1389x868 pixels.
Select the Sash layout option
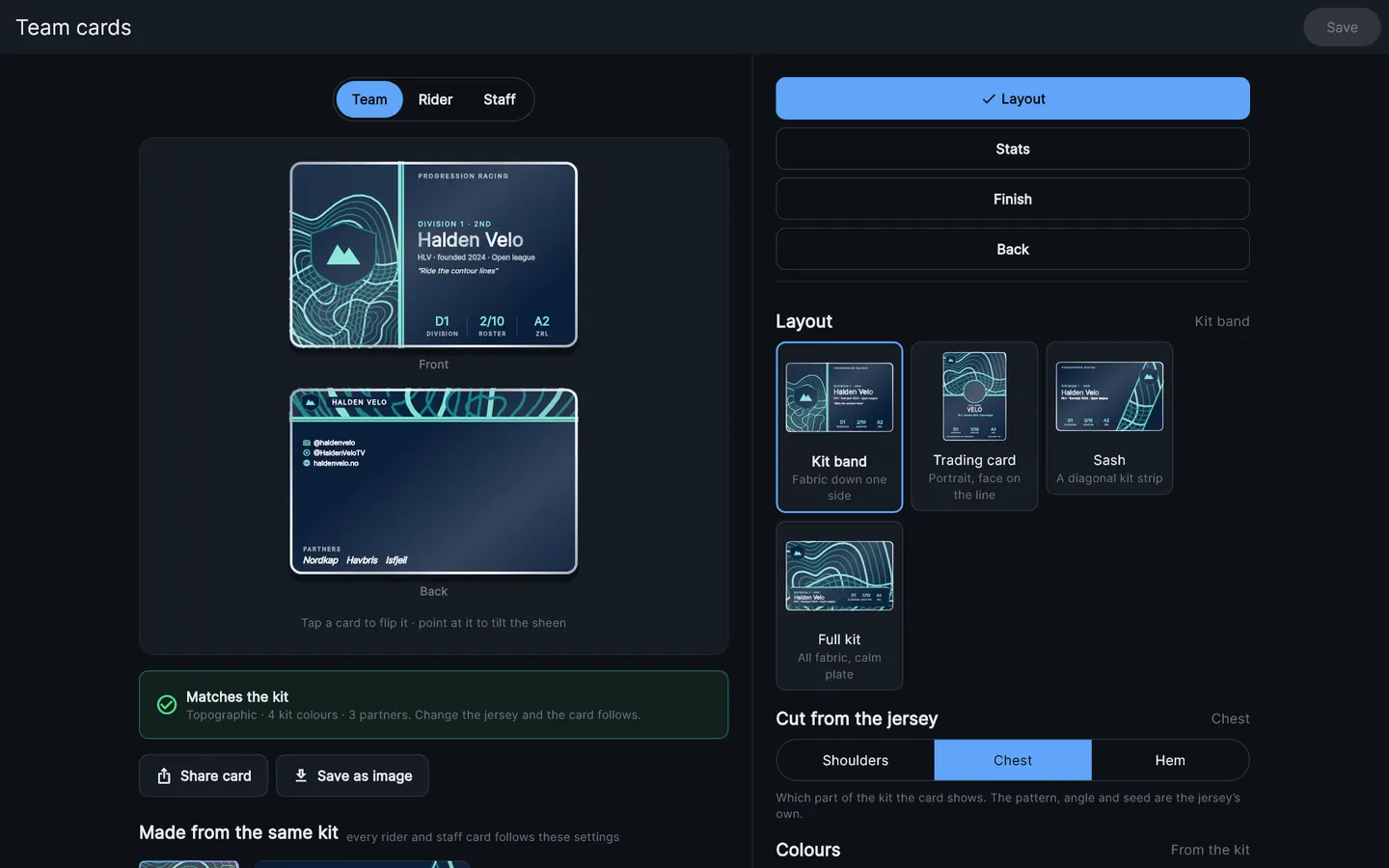(1109, 419)
